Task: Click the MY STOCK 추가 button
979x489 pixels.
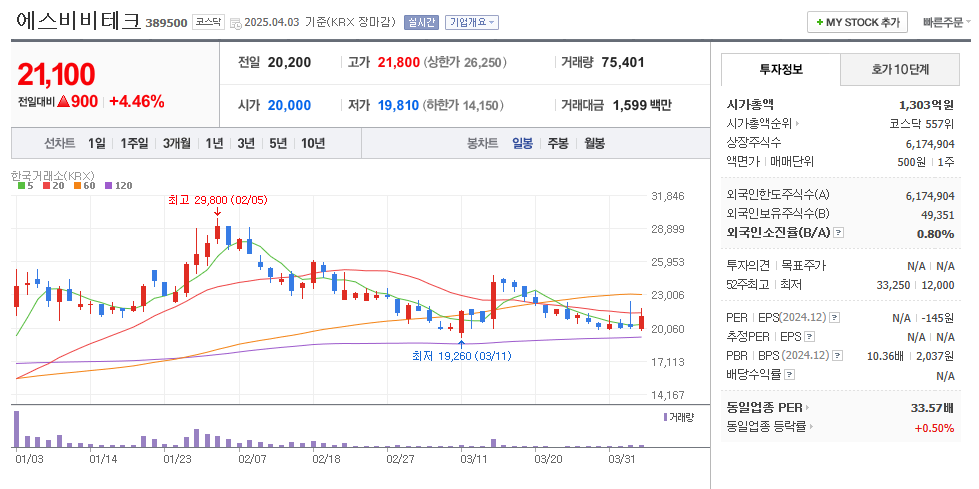Action: click(x=857, y=22)
